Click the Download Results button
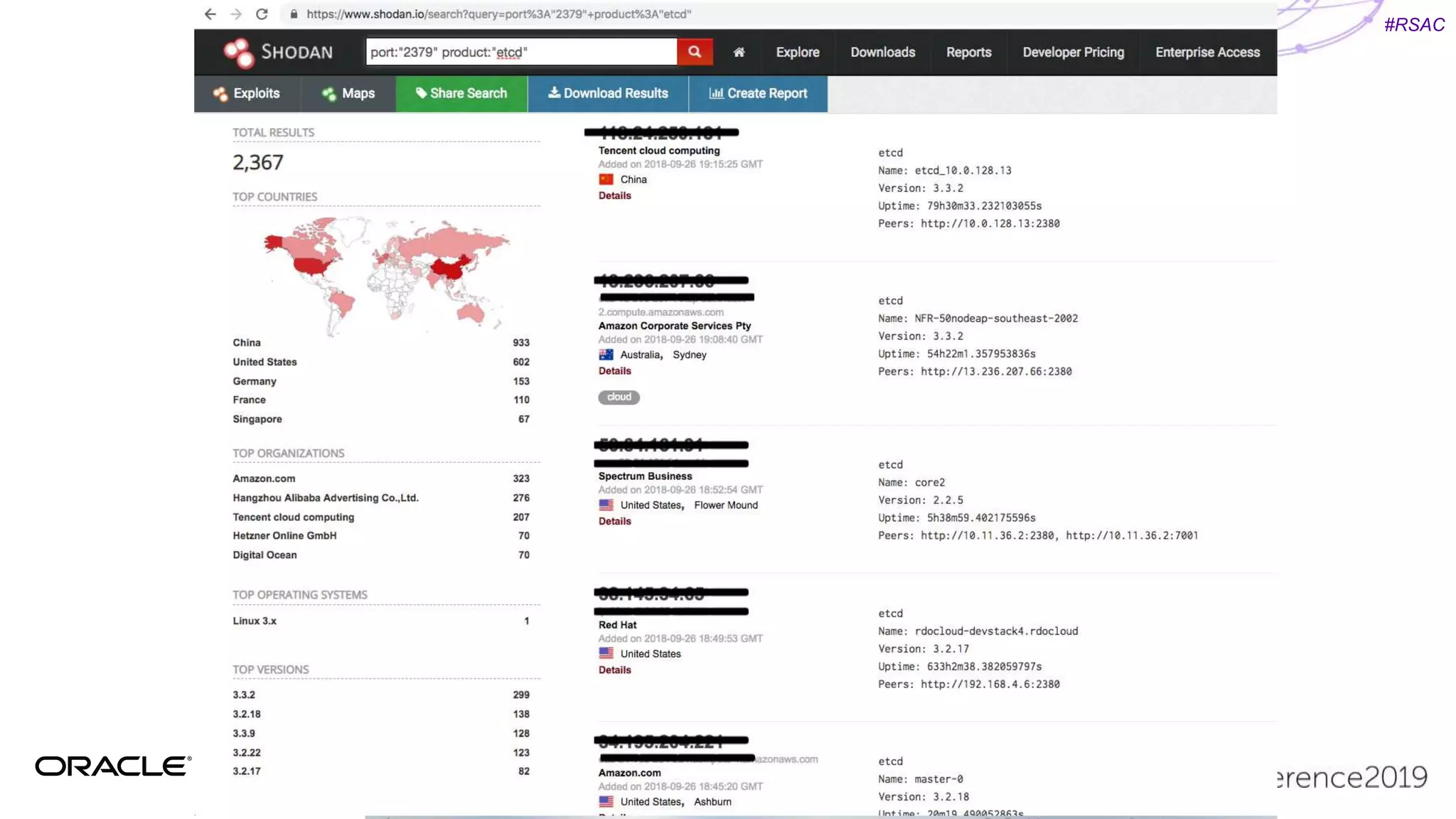Viewport: 1456px width, 819px height. pos(608,94)
